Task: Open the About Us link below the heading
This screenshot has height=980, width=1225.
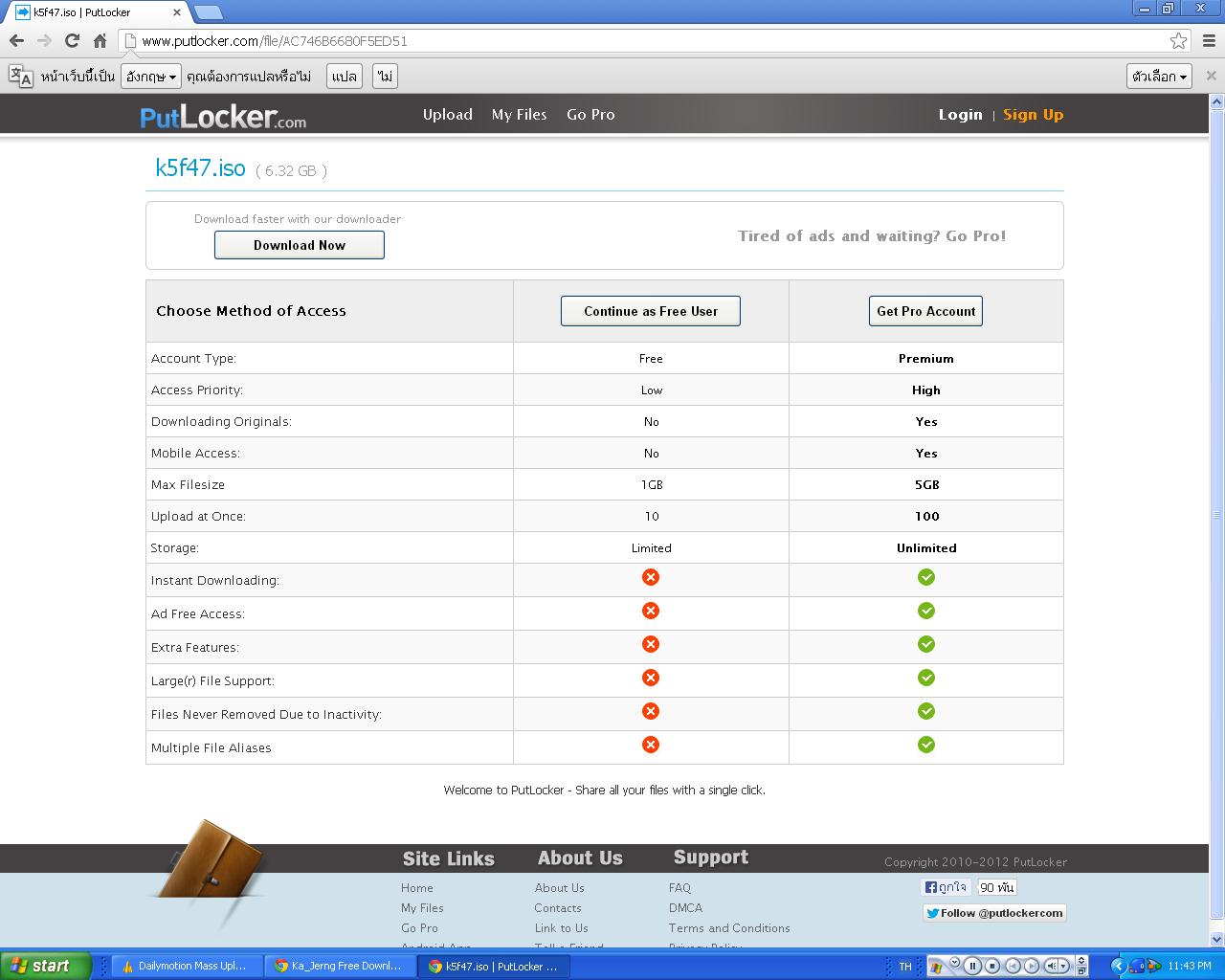Action: click(x=560, y=888)
